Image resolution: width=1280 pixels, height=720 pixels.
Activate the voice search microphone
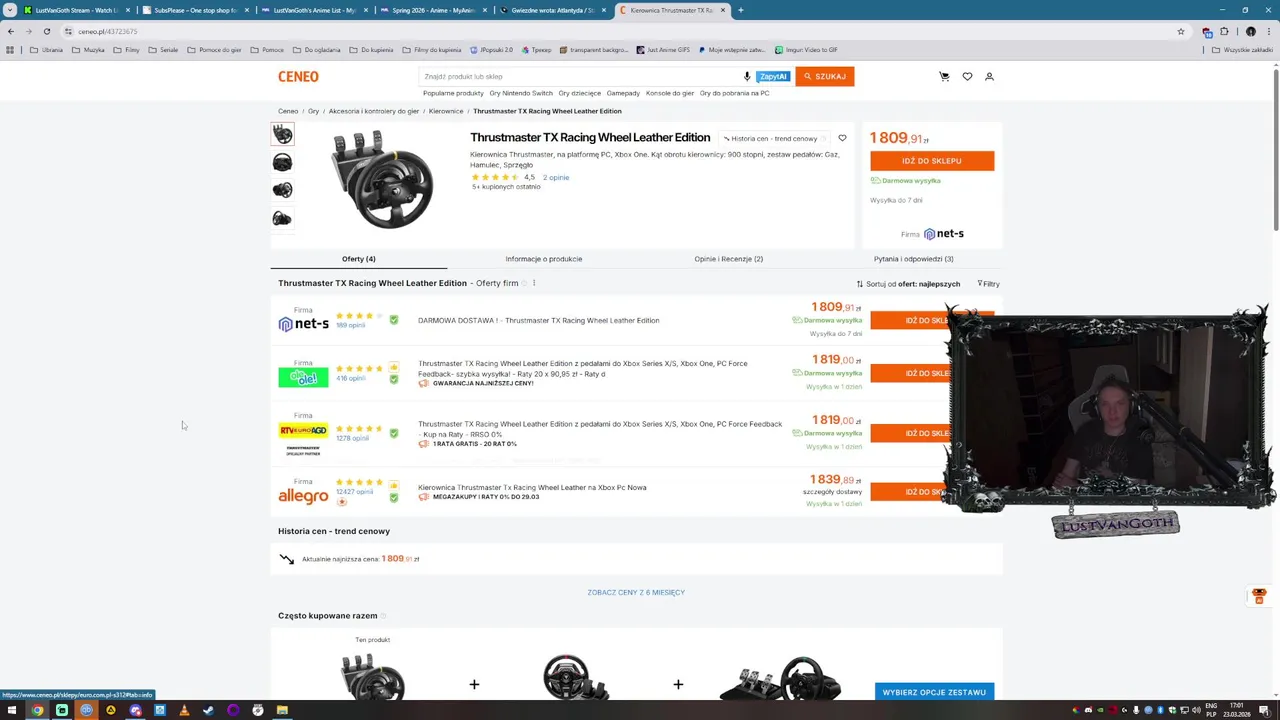tap(747, 76)
